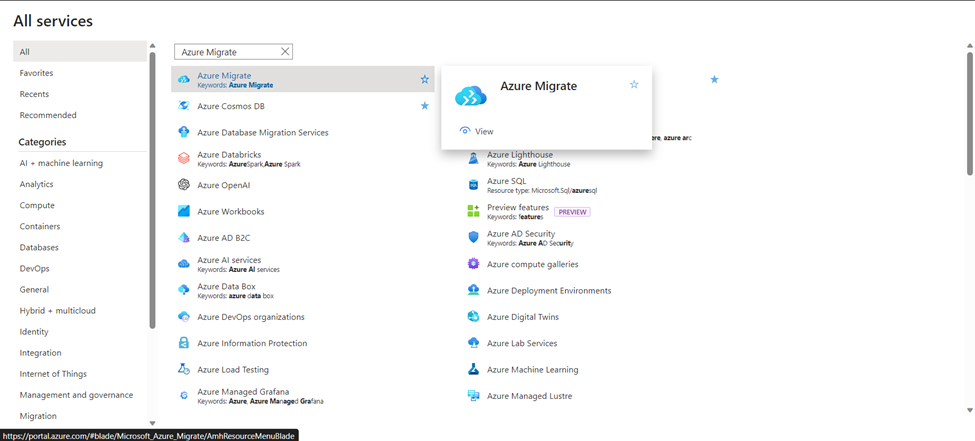Open Azure Deployment Environments link
This screenshot has height=441, width=975.
549,290
